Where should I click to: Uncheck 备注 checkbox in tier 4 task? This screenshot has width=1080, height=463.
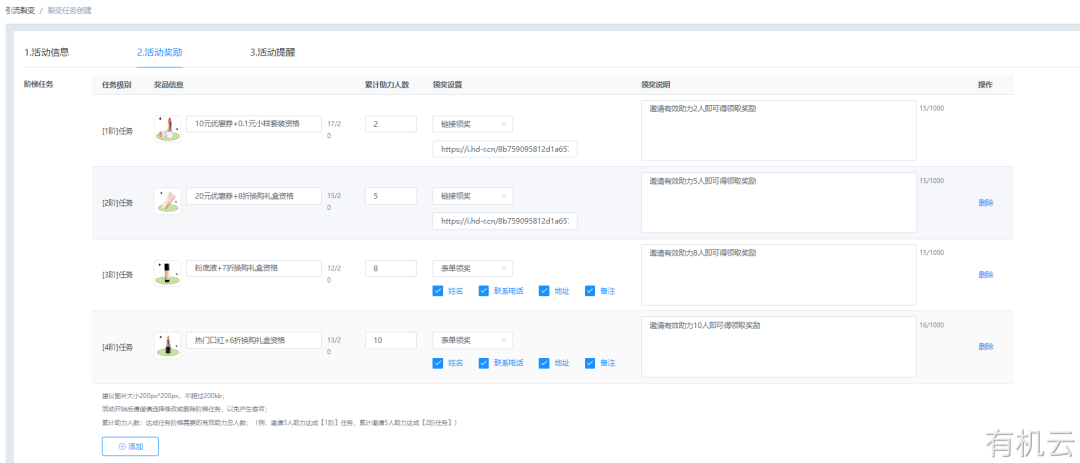590,362
